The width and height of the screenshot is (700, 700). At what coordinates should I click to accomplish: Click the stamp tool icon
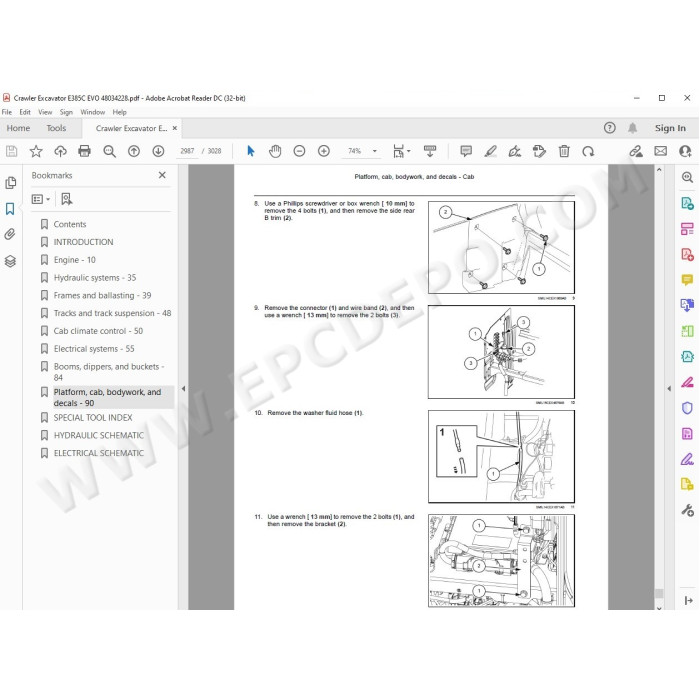coord(539,151)
